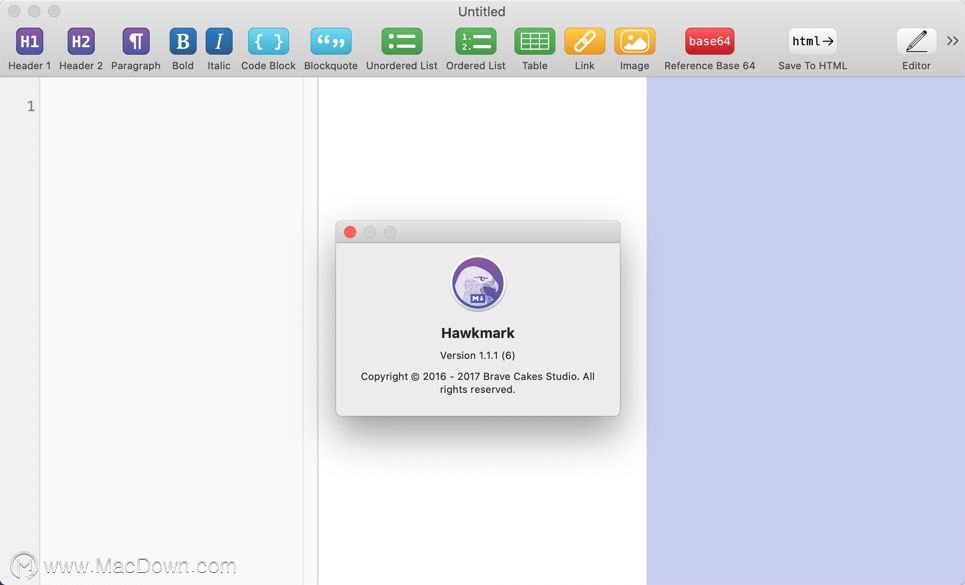
Task: Click the Untitled window title
Action: 482,12
